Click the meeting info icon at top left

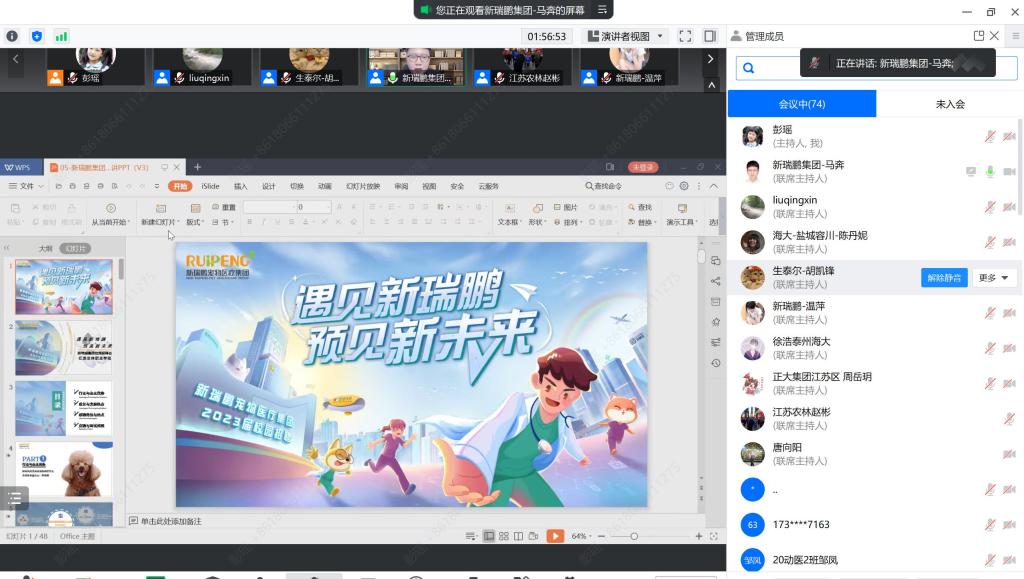[12, 36]
